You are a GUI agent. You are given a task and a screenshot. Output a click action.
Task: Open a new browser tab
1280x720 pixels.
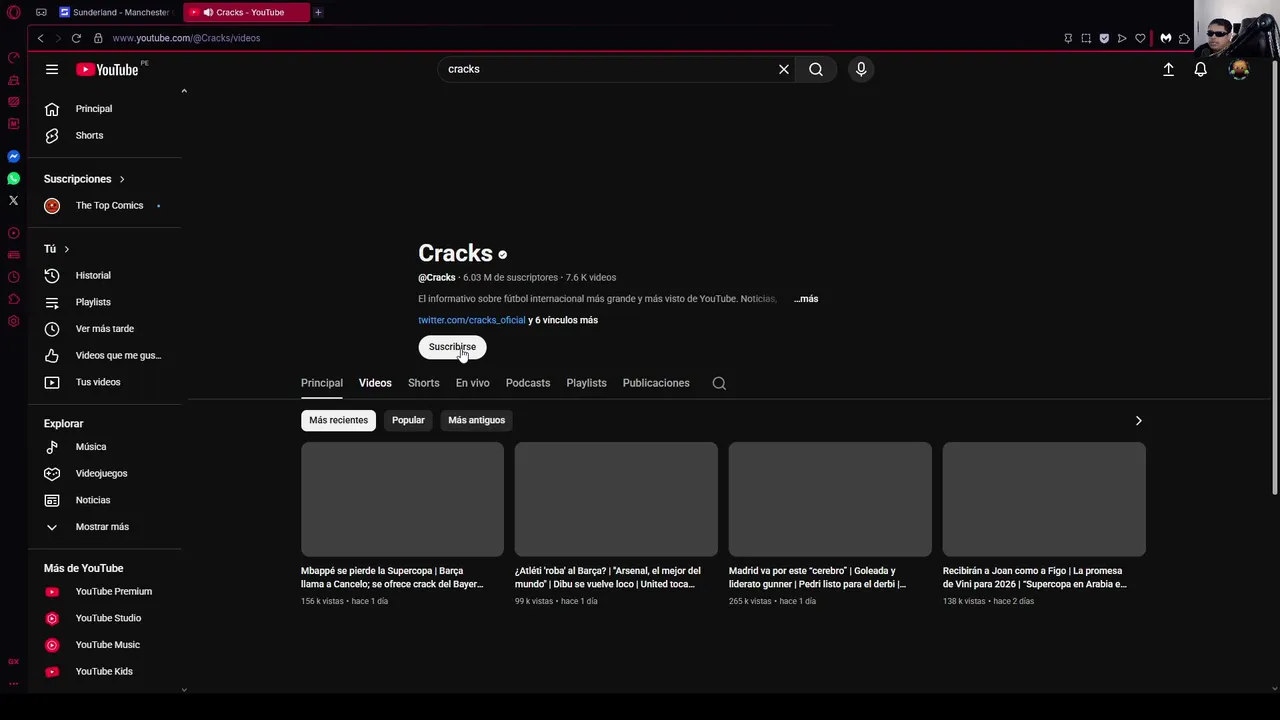pyautogui.click(x=318, y=12)
